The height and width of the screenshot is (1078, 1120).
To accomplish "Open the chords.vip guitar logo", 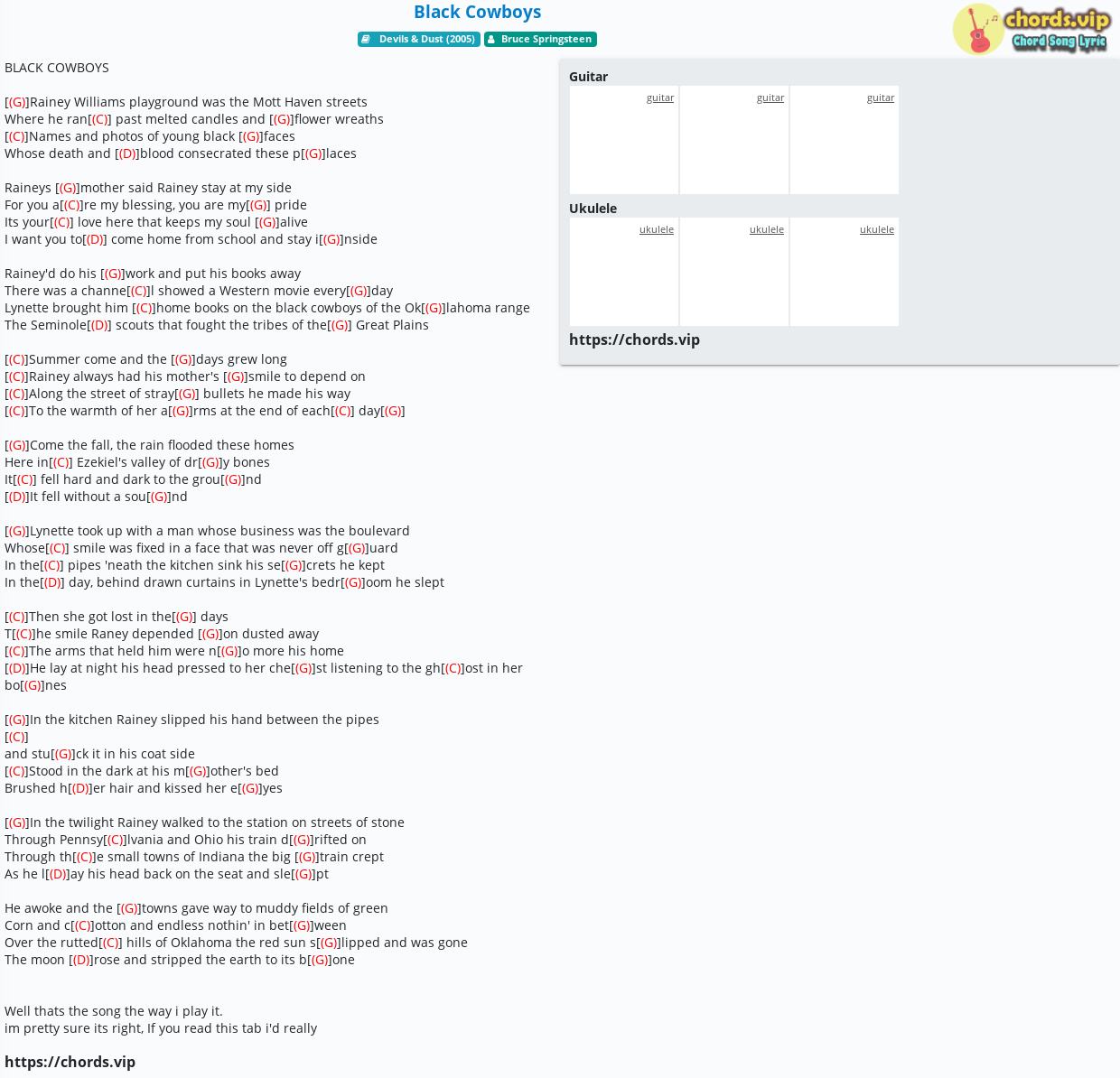I will [x=1031, y=29].
